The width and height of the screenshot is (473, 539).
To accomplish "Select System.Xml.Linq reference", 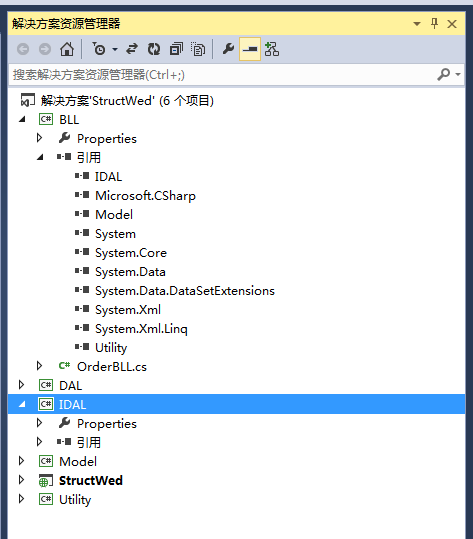I will pyautogui.click(x=141, y=329).
